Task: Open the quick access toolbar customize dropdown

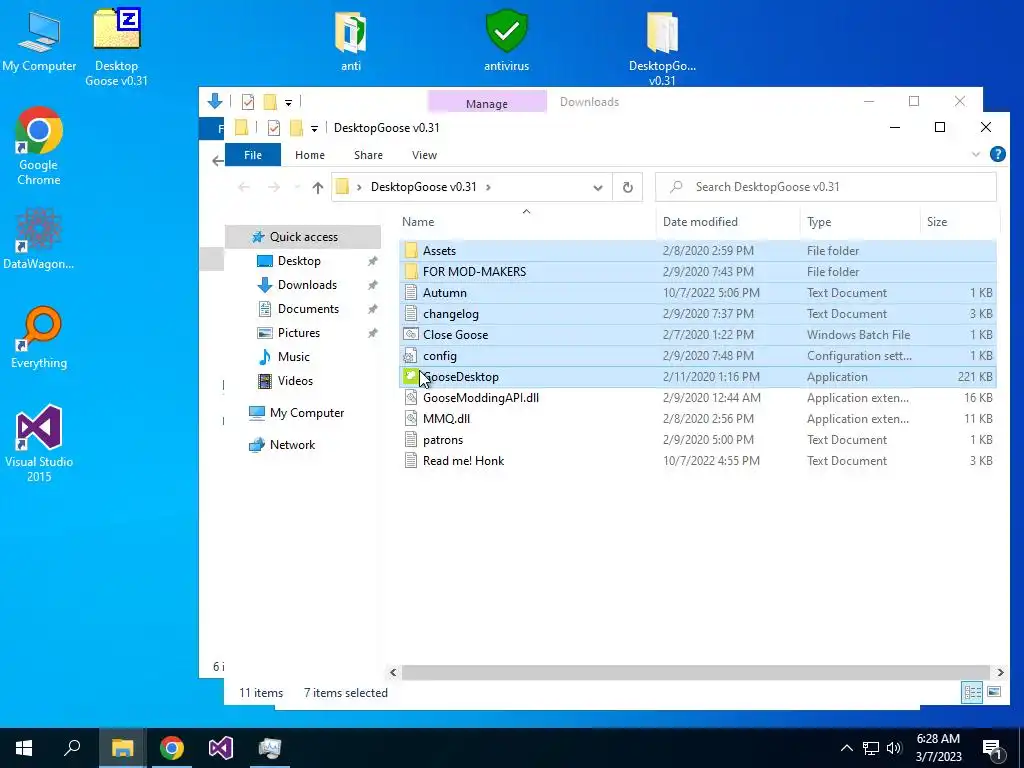Action: pos(314,129)
